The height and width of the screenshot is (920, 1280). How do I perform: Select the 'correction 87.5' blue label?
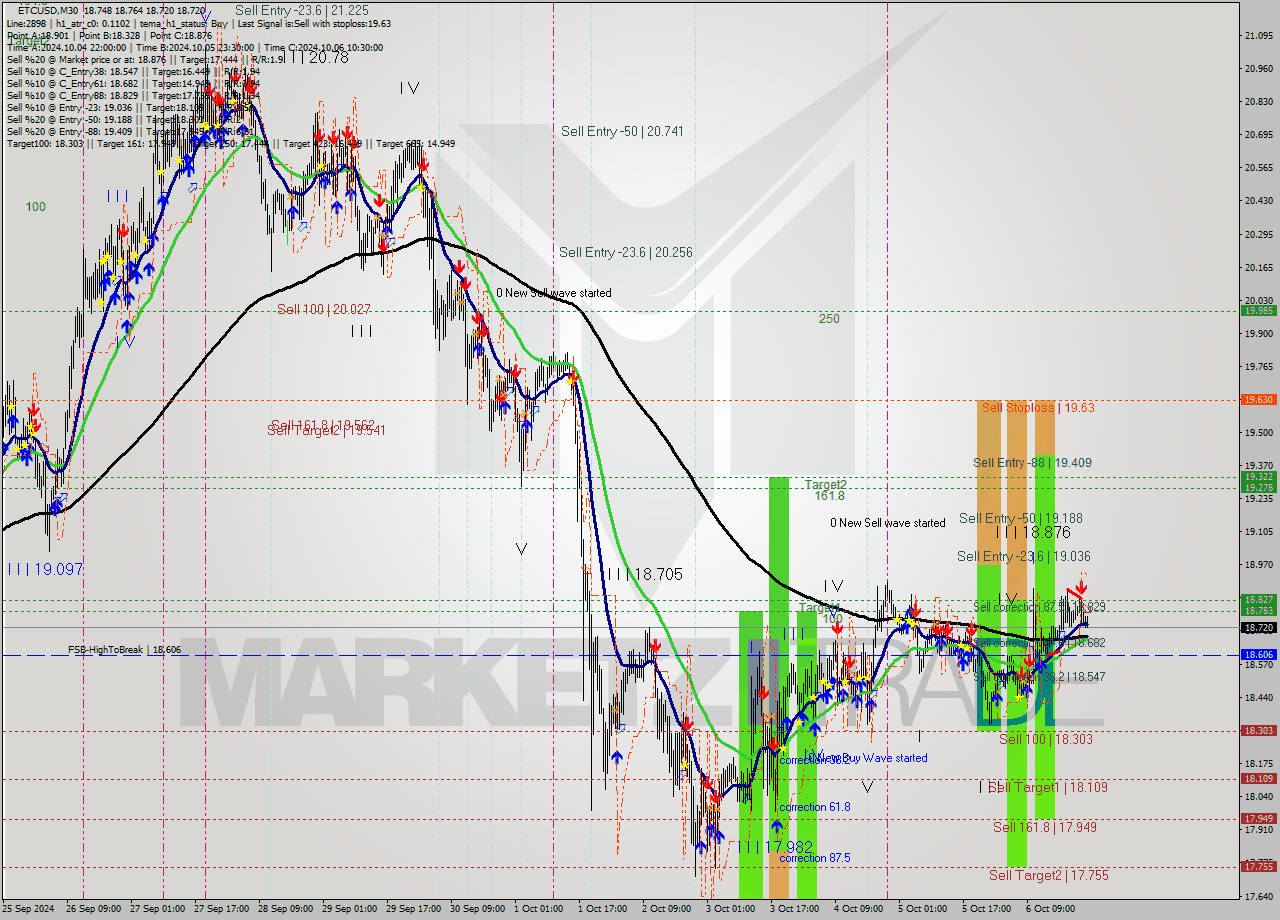point(815,858)
